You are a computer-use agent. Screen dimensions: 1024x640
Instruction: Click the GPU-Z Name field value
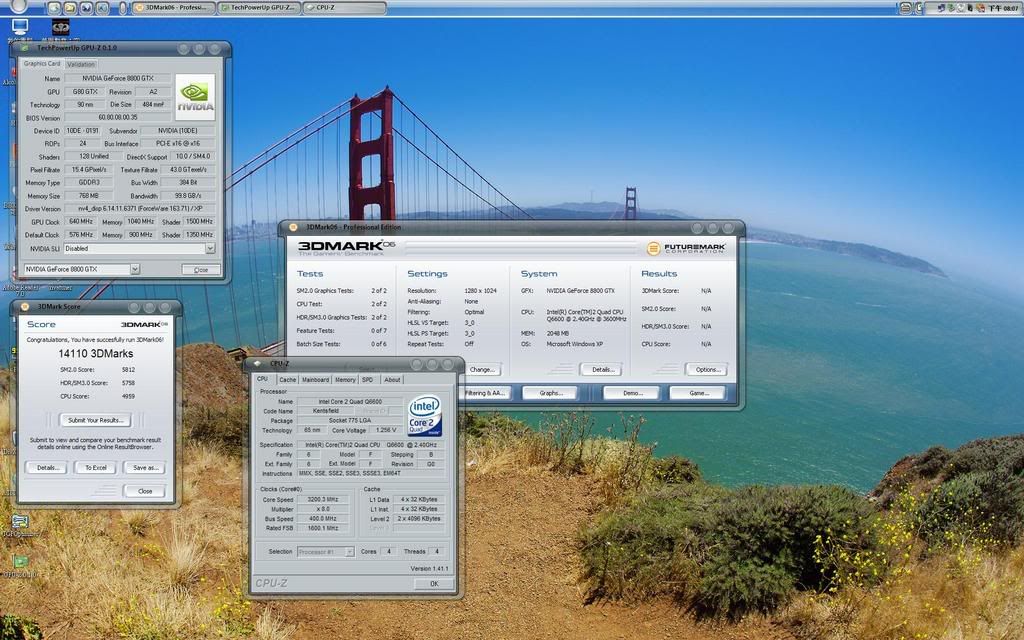coord(118,78)
